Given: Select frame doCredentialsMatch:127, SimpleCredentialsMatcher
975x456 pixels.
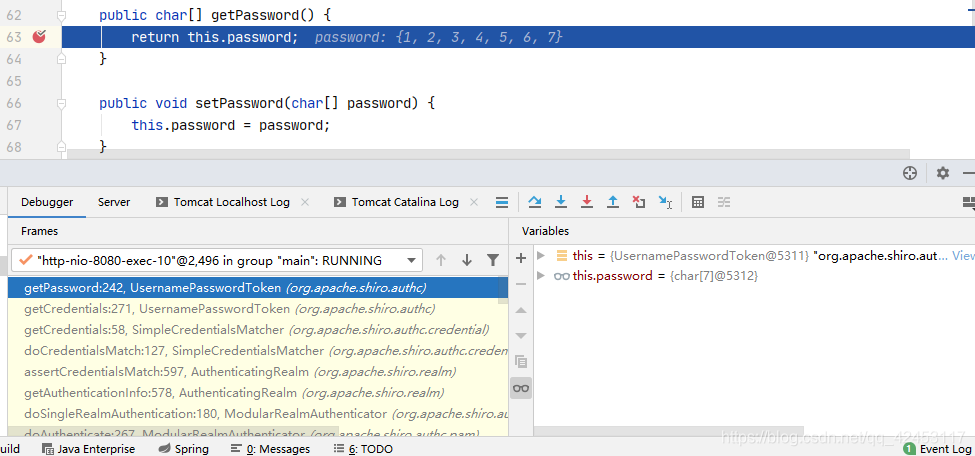Looking at the screenshot, I should coord(258,350).
